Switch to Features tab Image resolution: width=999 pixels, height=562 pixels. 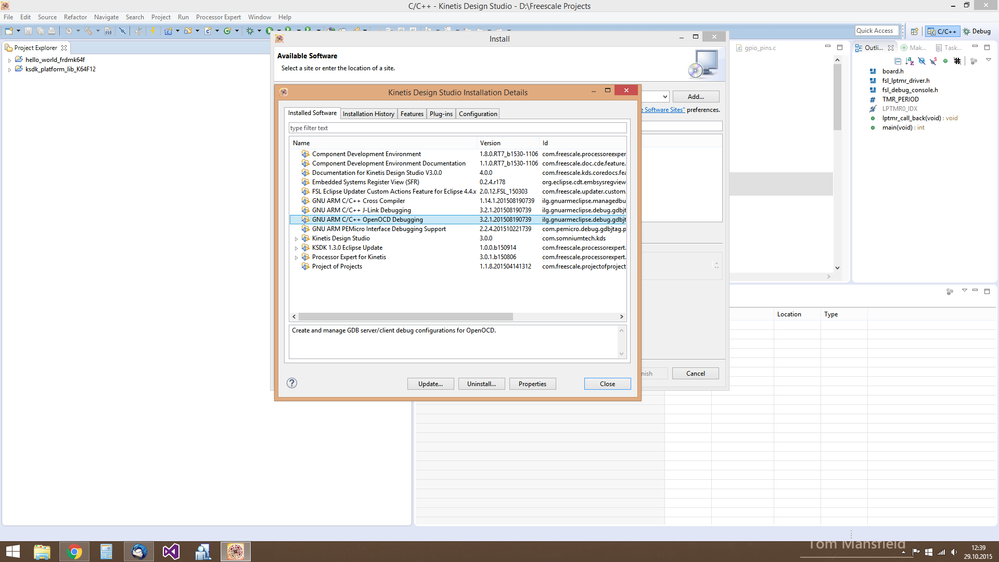click(x=412, y=113)
